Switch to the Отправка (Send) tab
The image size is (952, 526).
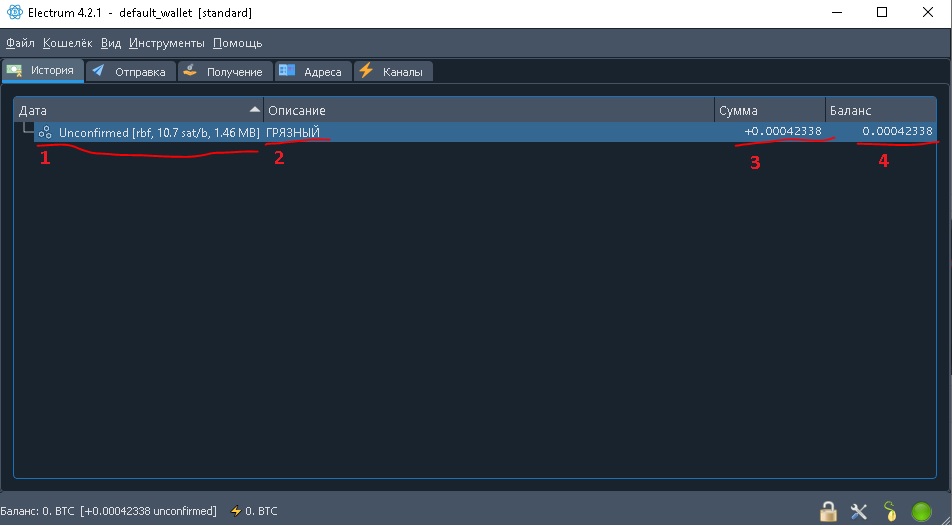tap(131, 72)
